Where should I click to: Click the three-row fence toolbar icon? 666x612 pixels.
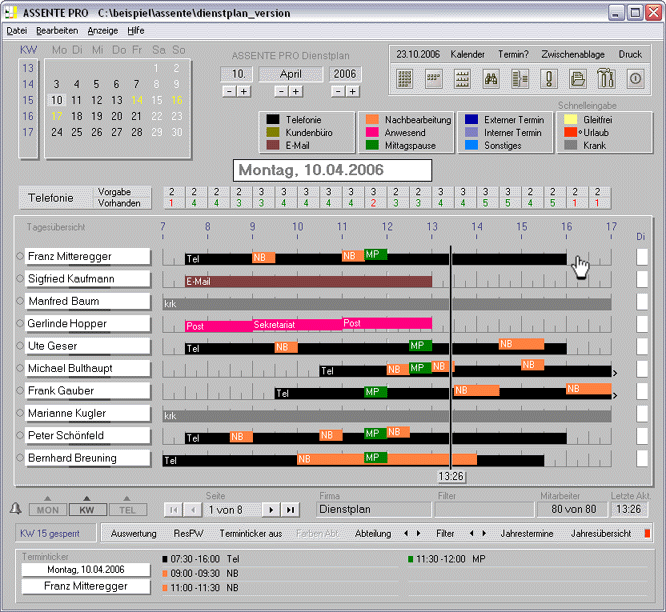462,79
